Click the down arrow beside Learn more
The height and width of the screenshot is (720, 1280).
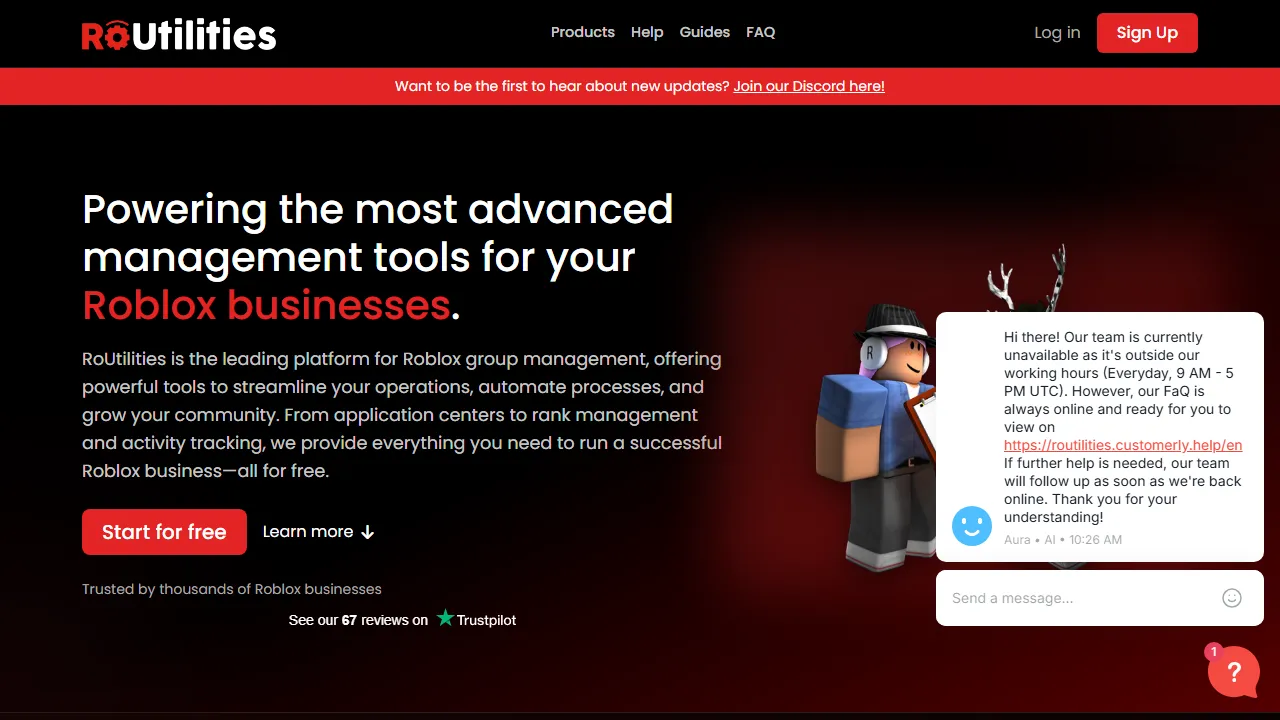coord(367,532)
